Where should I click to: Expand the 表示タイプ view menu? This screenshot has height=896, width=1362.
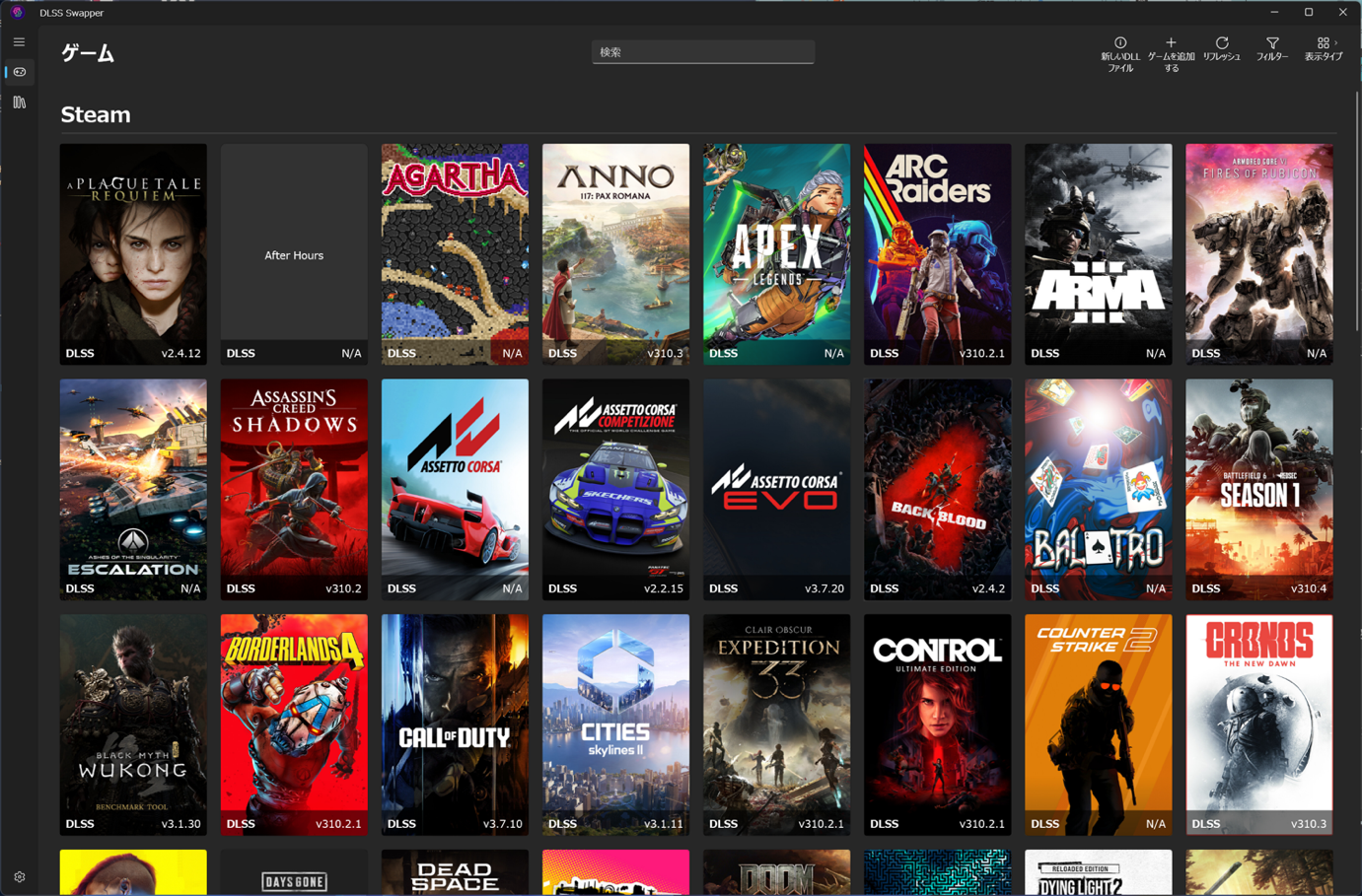point(1324,50)
